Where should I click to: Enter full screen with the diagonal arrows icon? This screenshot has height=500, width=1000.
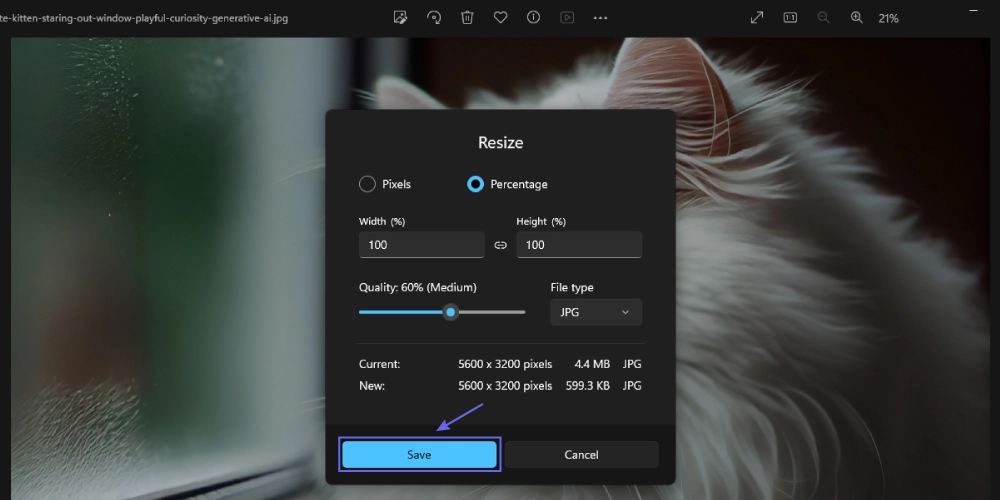757,17
